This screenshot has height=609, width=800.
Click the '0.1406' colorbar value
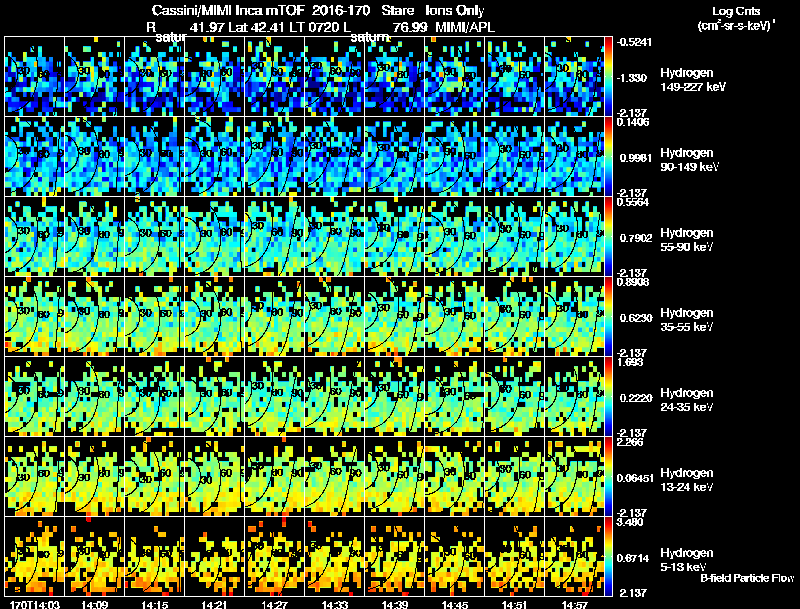tap(633, 121)
